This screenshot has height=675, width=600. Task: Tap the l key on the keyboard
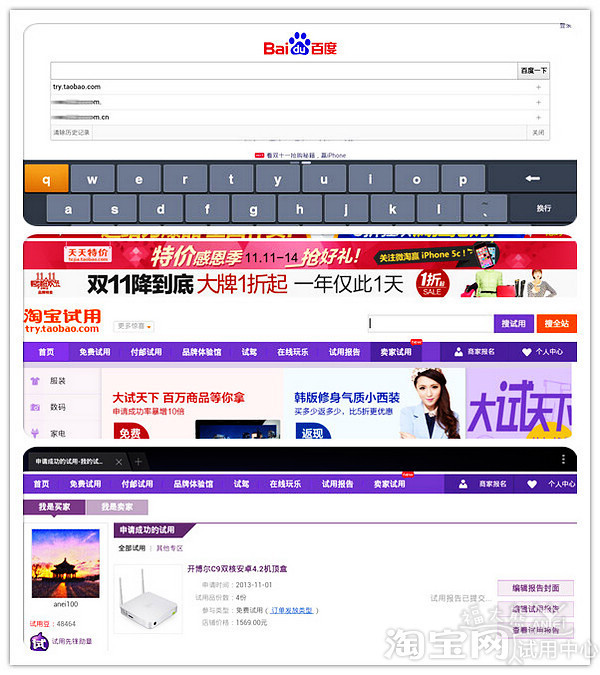click(x=439, y=209)
